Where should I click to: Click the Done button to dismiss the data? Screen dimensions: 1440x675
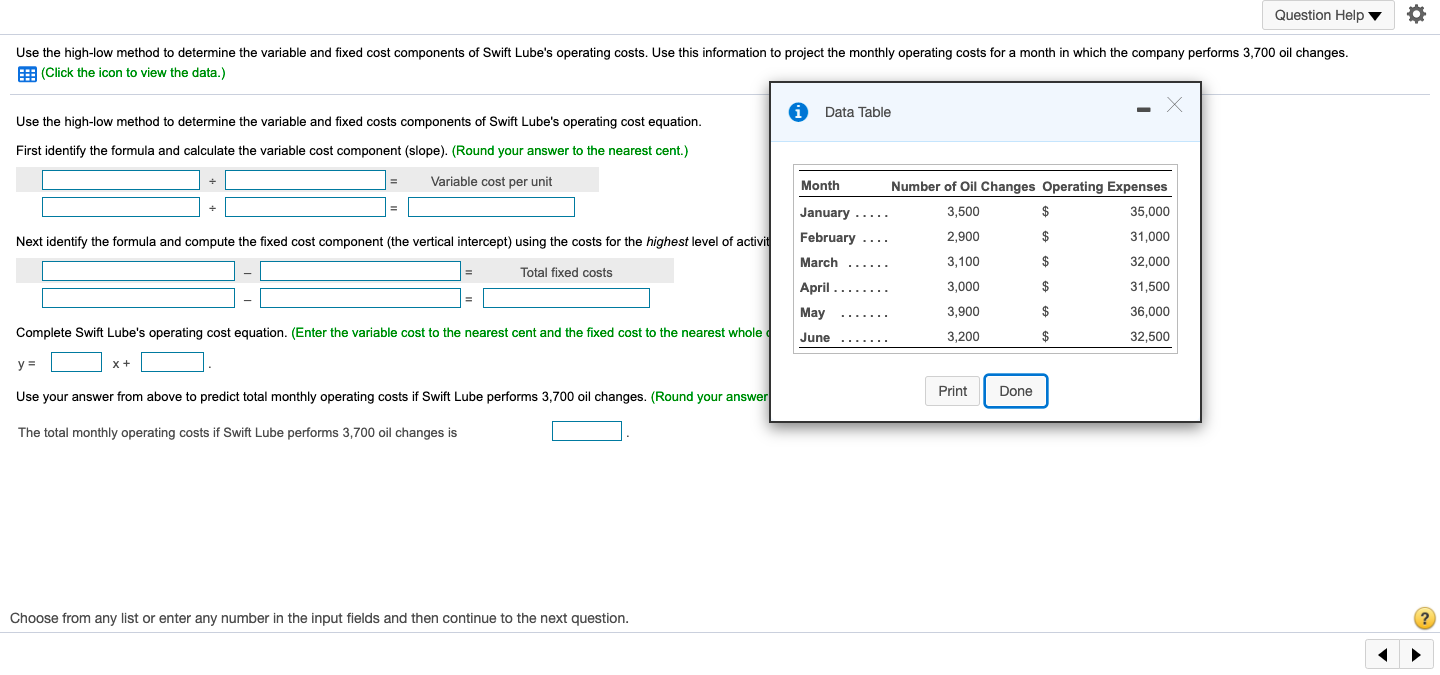click(1015, 391)
